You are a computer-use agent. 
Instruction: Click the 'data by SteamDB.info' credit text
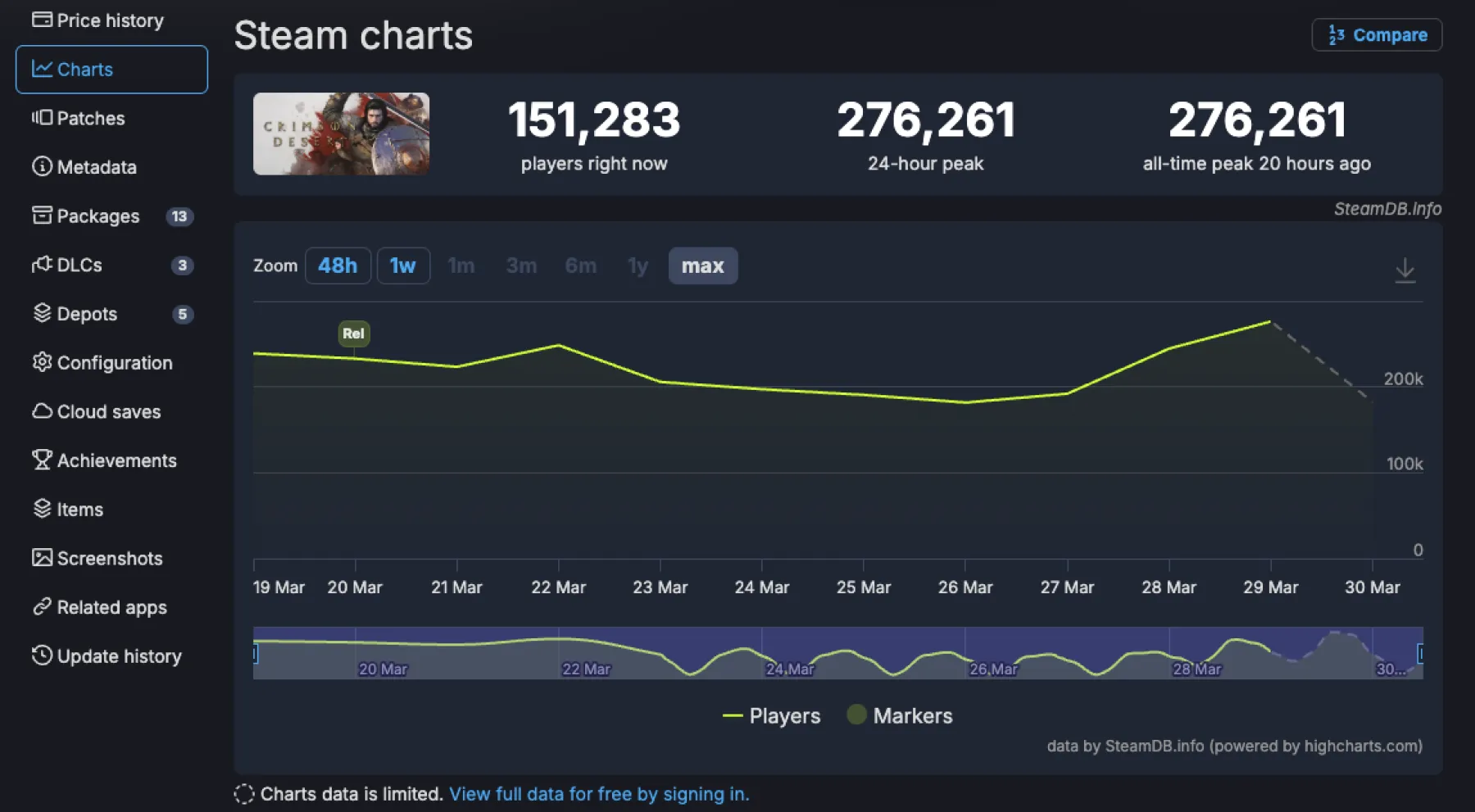(1235, 746)
